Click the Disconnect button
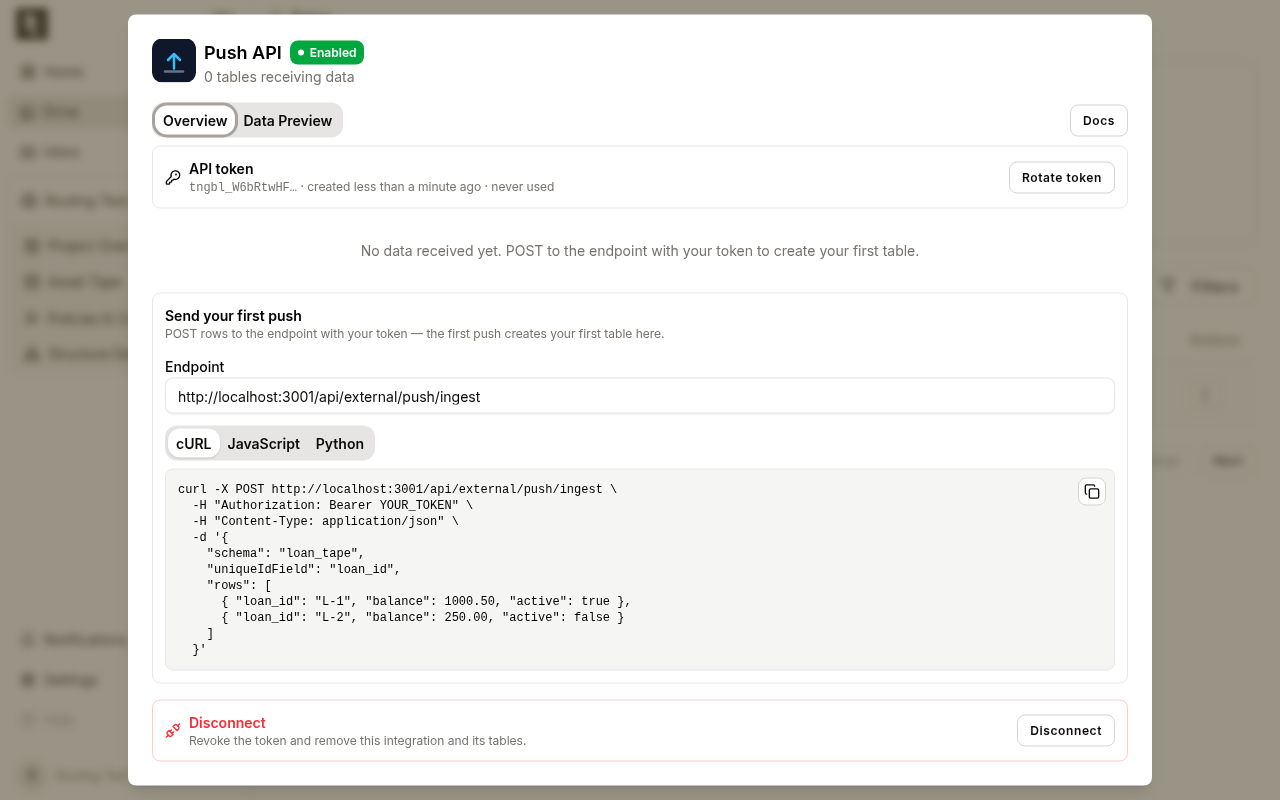Screen dimensions: 1280x800 1066,731
